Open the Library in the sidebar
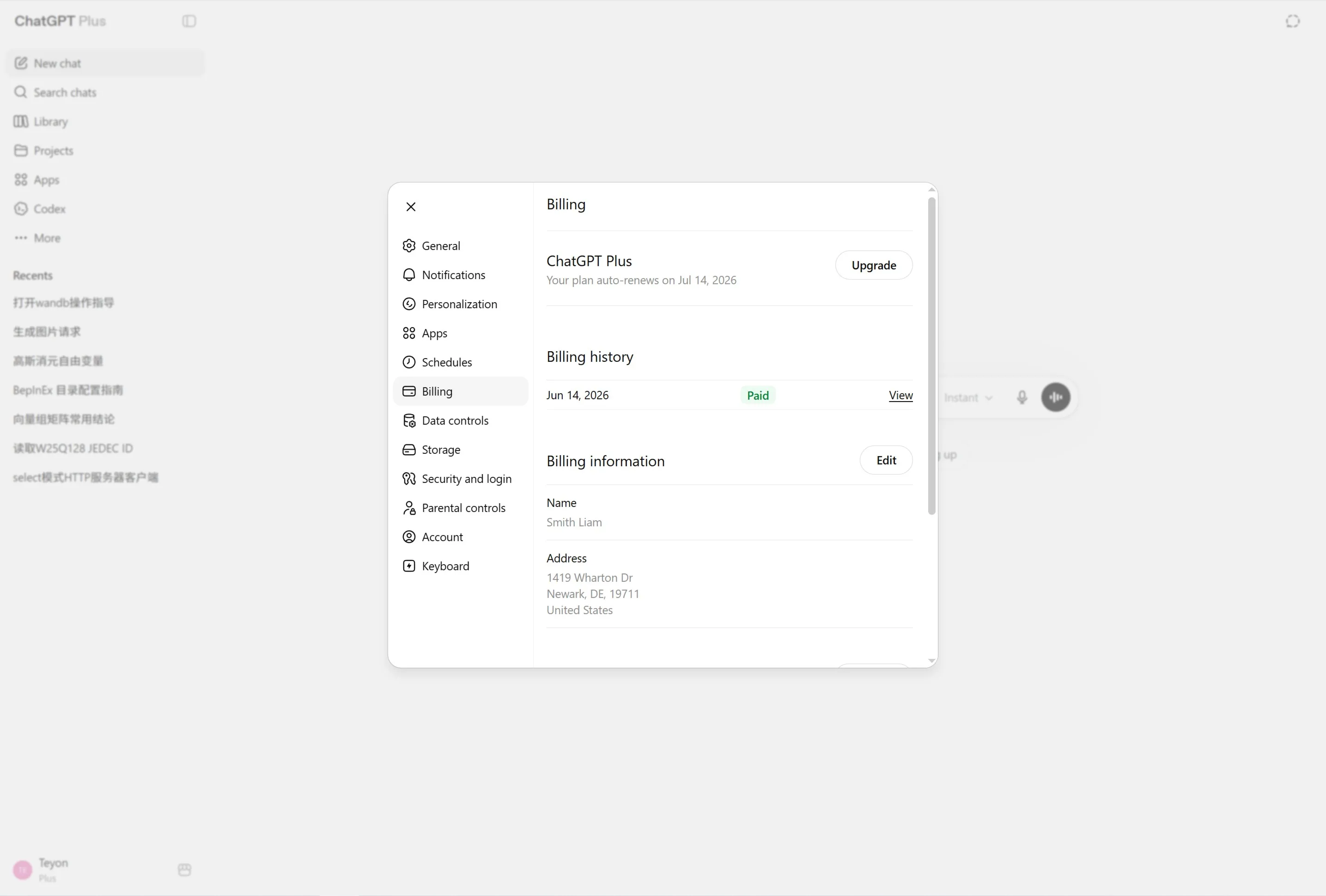Viewport: 1326px width, 896px height. coord(105,122)
